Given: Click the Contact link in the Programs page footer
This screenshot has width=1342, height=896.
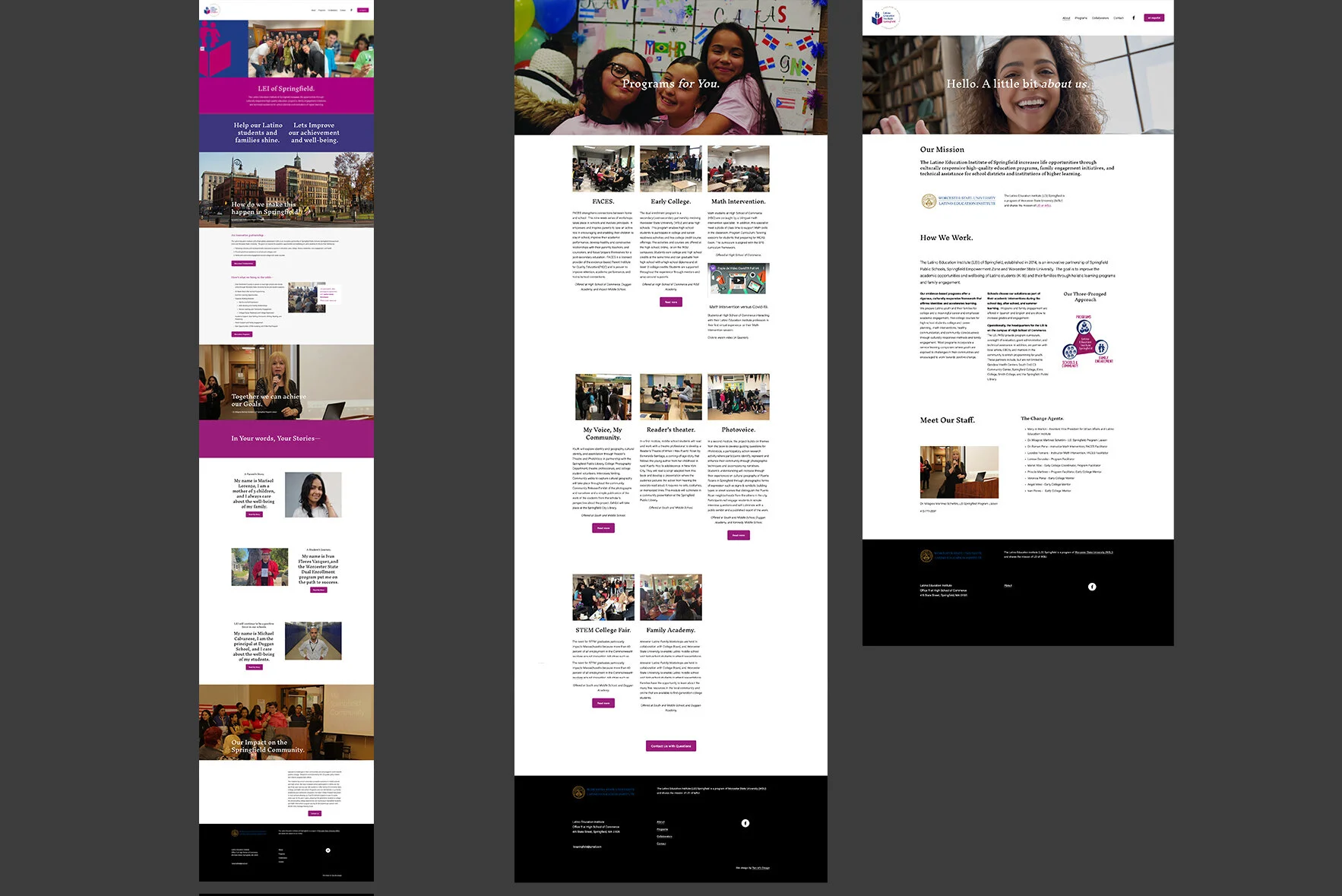Looking at the screenshot, I should [661, 843].
